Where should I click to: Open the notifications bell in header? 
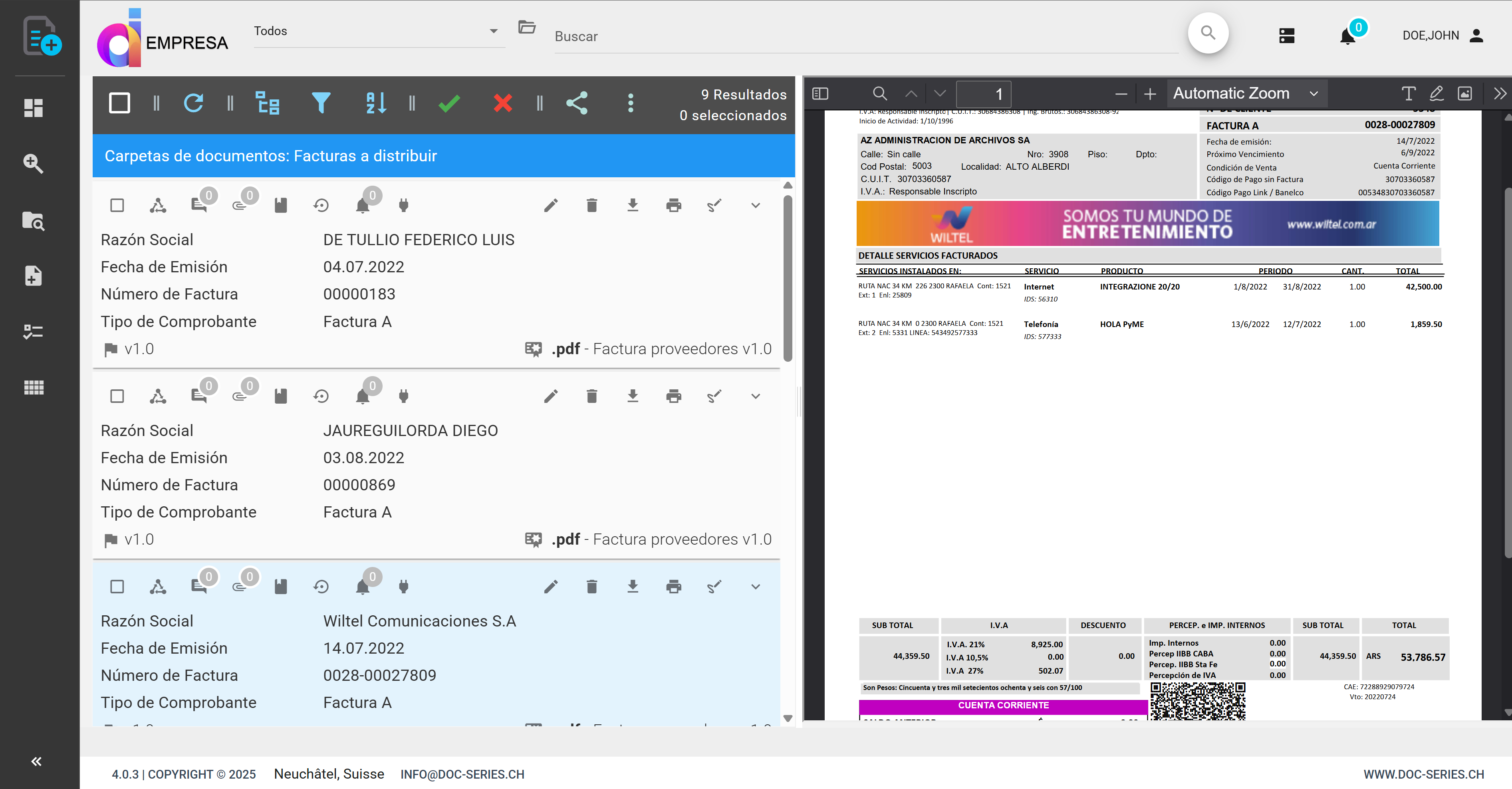[x=1347, y=36]
